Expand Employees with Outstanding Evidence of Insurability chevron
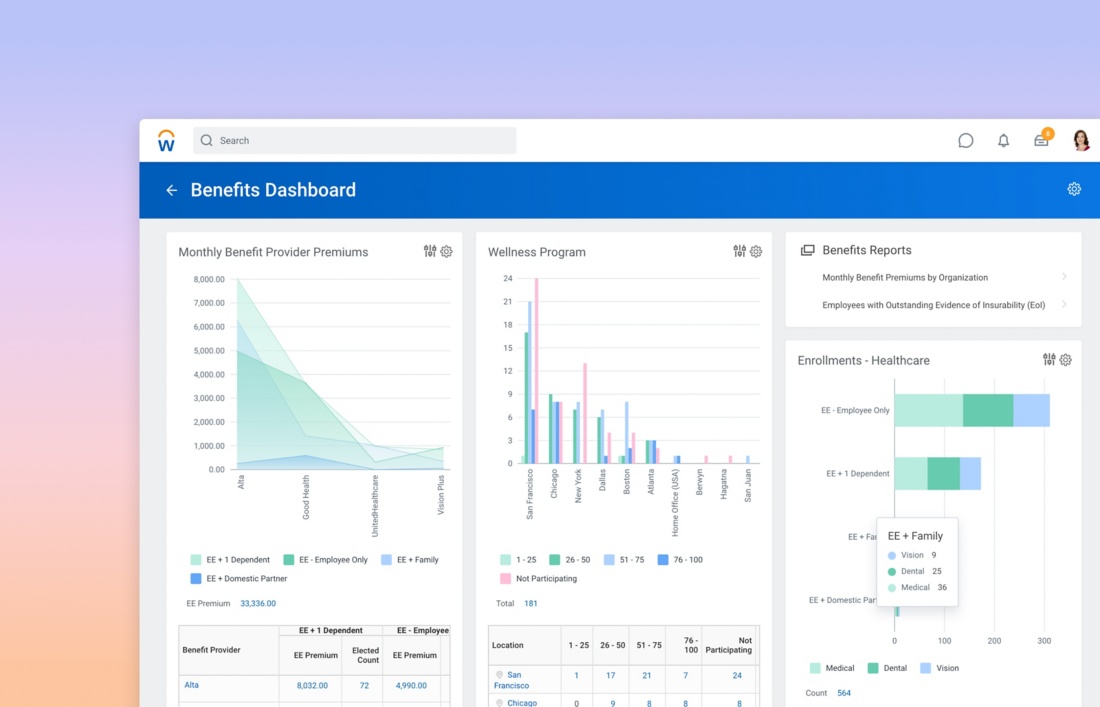The height and width of the screenshot is (707, 1100). (1064, 305)
